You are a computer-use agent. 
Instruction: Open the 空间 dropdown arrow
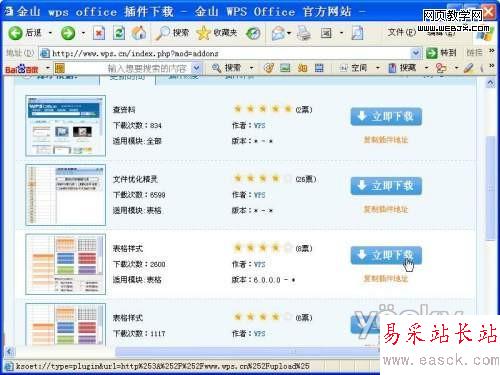pos(378,68)
